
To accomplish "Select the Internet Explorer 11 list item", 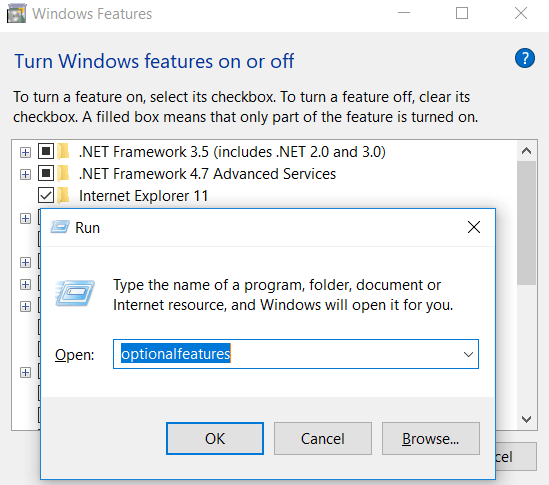I will [x=144, y=196].
